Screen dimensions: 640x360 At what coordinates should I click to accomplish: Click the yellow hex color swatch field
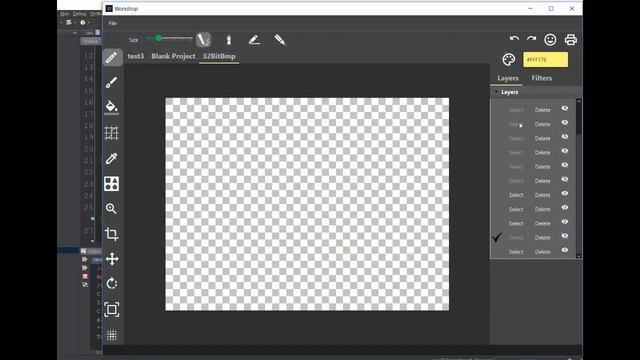pos(545,60)
